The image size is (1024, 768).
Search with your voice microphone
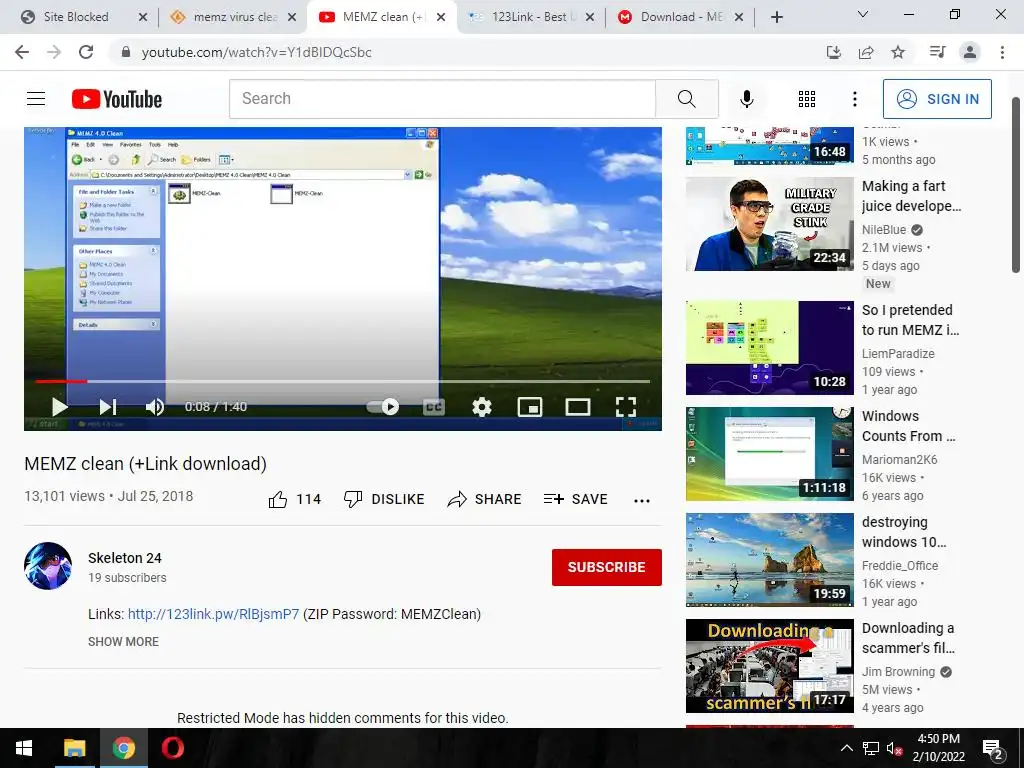coord(746,99)
